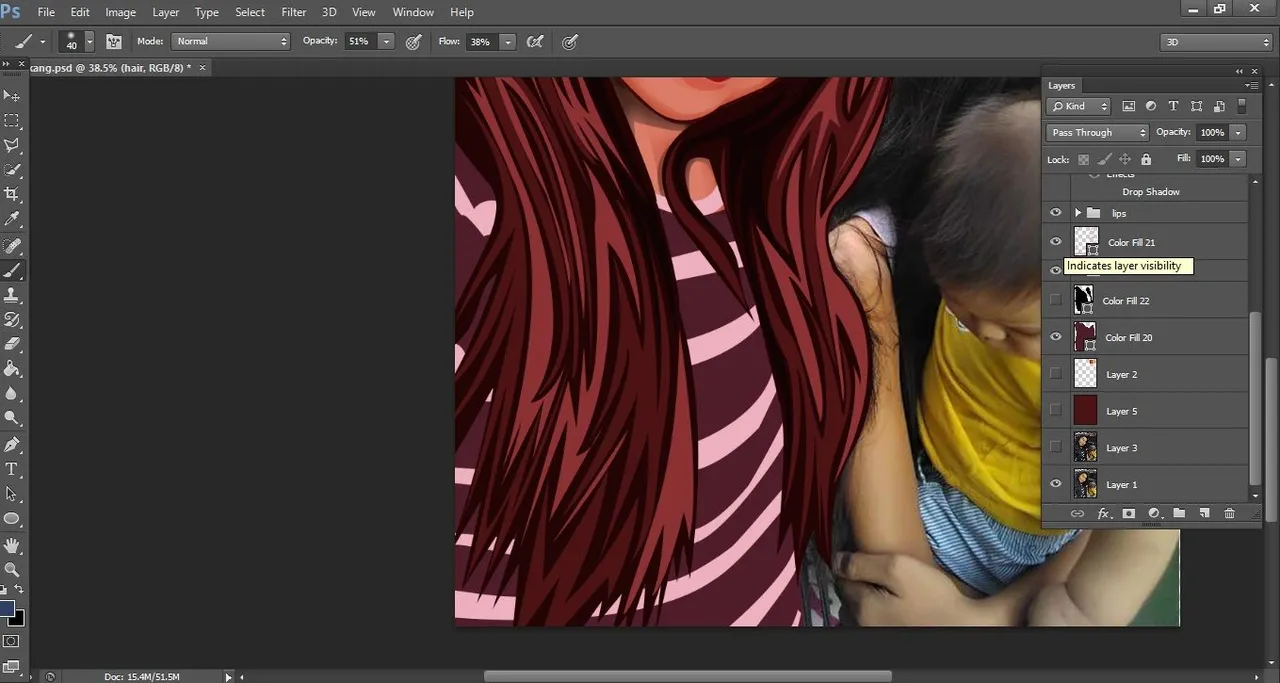
Task: Open the tool preset picker arrow
Action: [x=42, y=42]
